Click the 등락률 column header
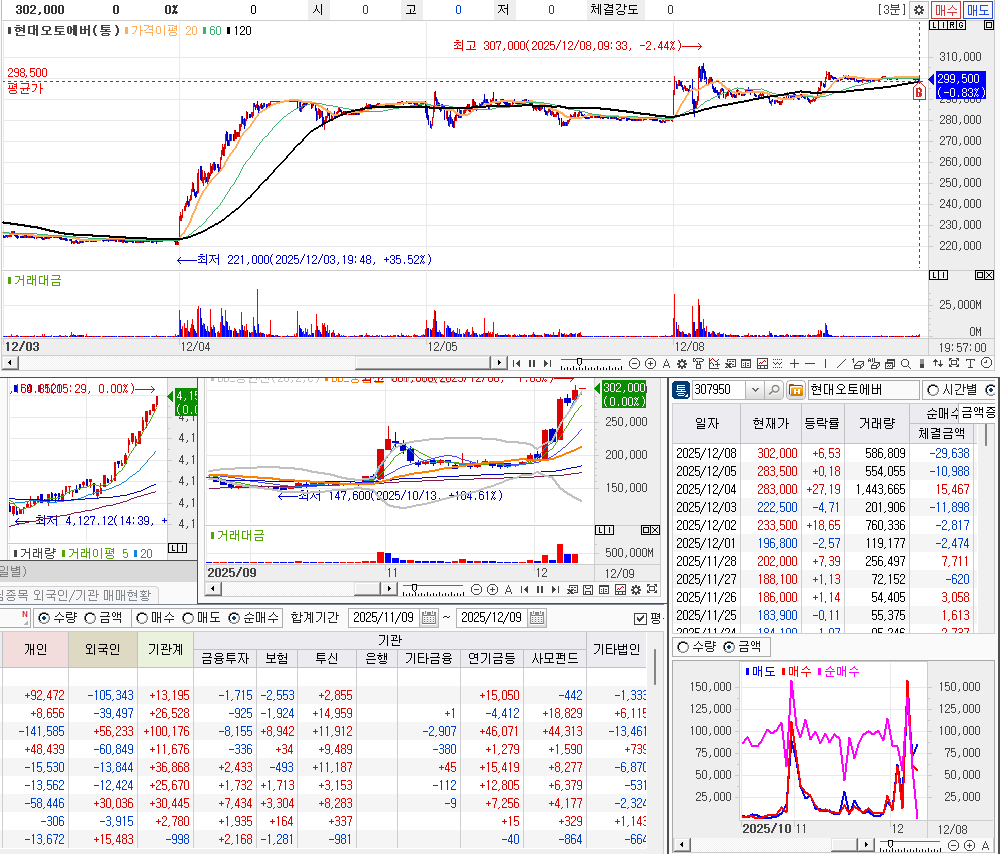This screenshot has width=1000, height=854. [x=823, y=423]
